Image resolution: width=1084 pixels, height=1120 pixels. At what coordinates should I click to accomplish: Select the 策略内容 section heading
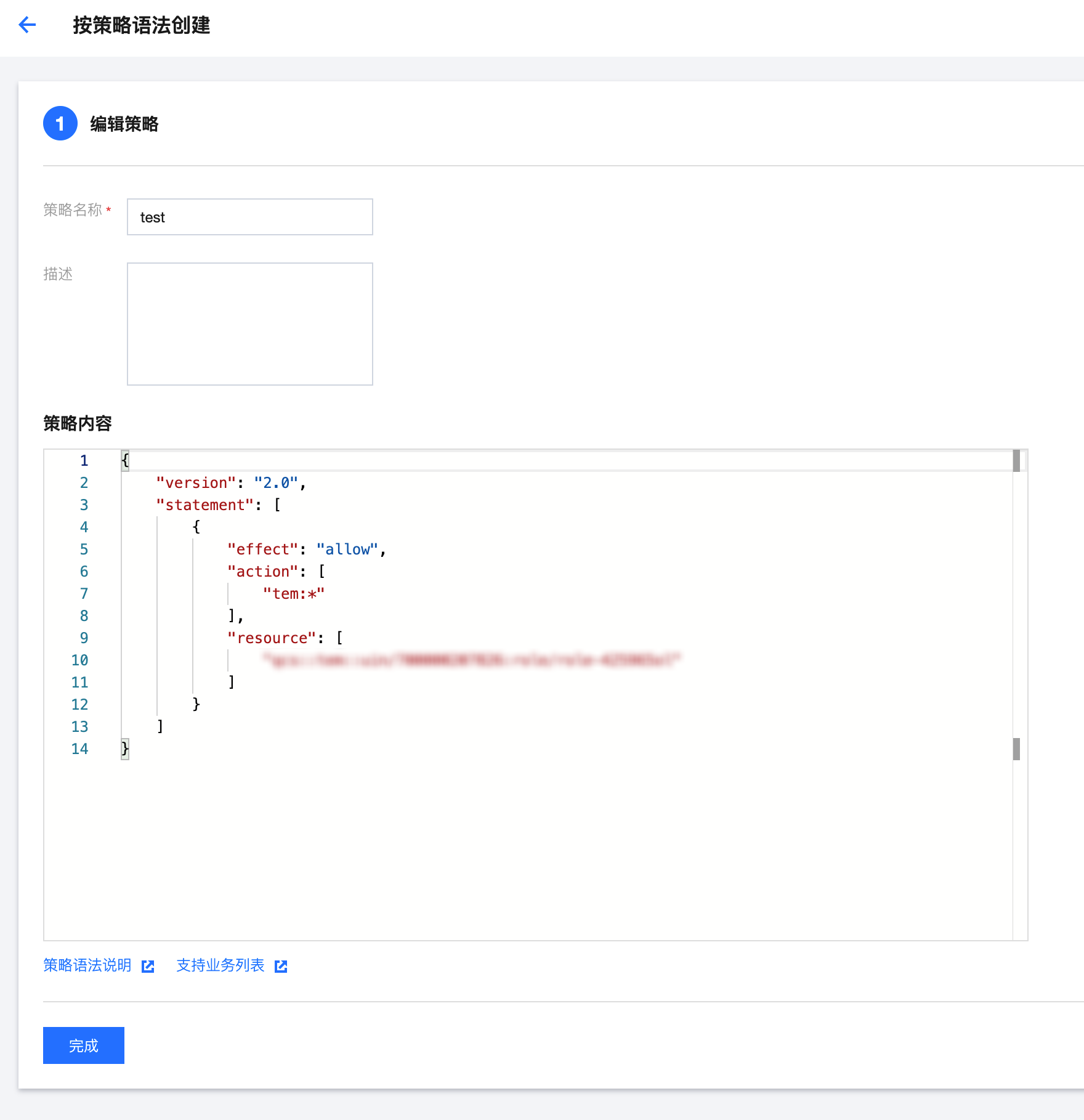coord(78,423)
